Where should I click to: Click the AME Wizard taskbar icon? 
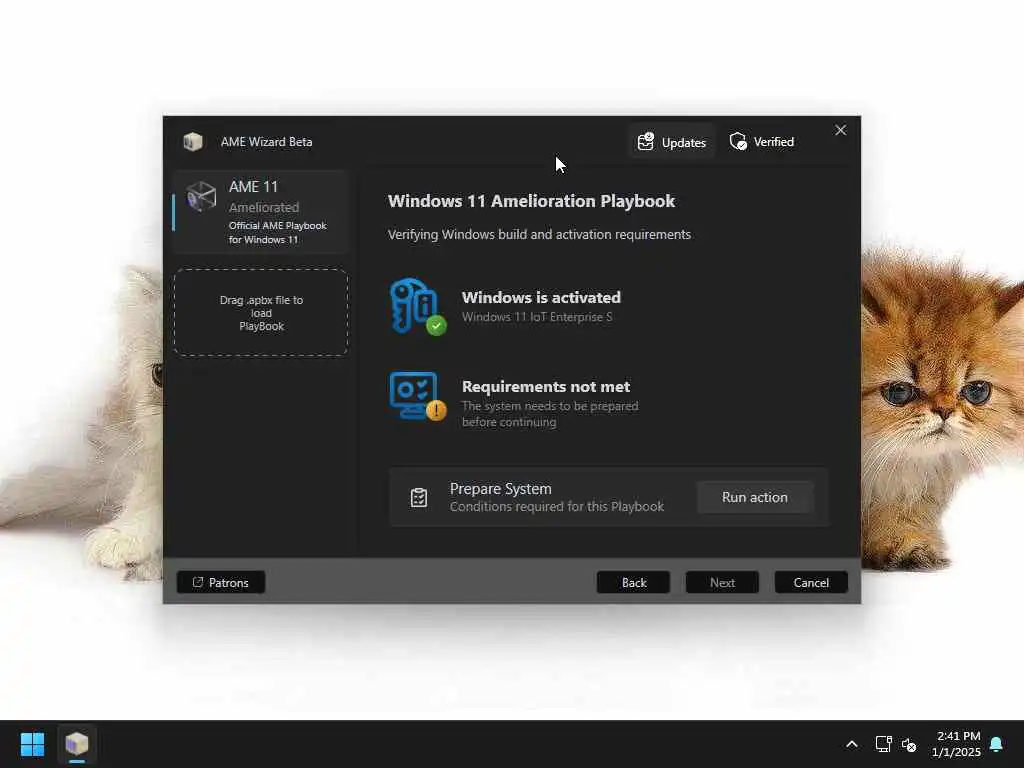coord(77,744)
